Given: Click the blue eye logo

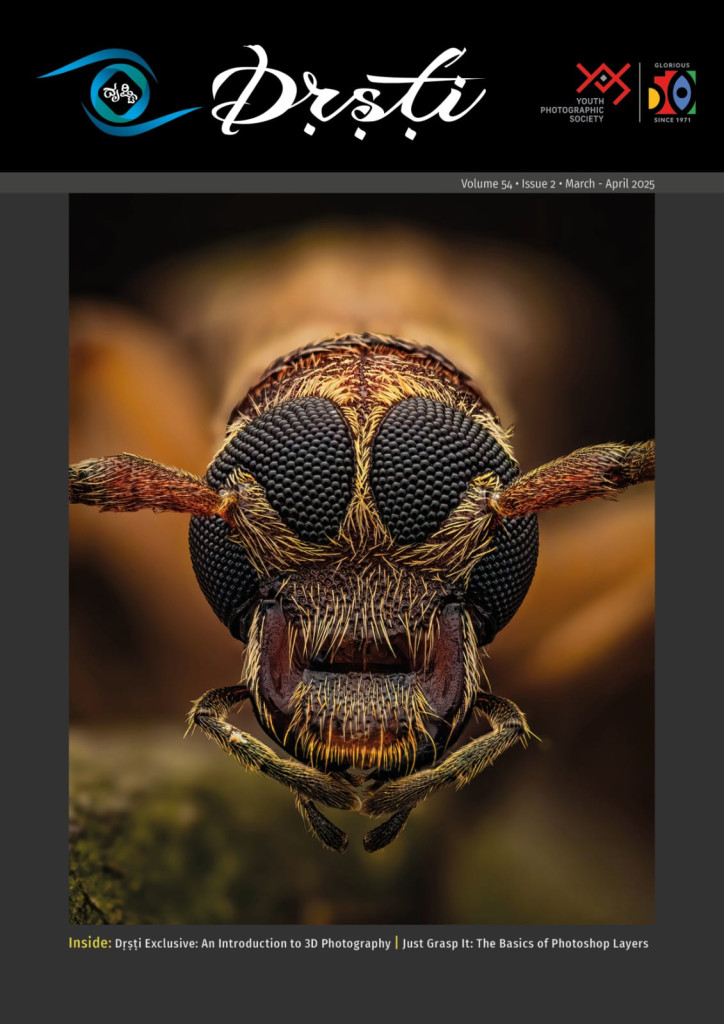Looking at the screenshot, I should [117, 92].
